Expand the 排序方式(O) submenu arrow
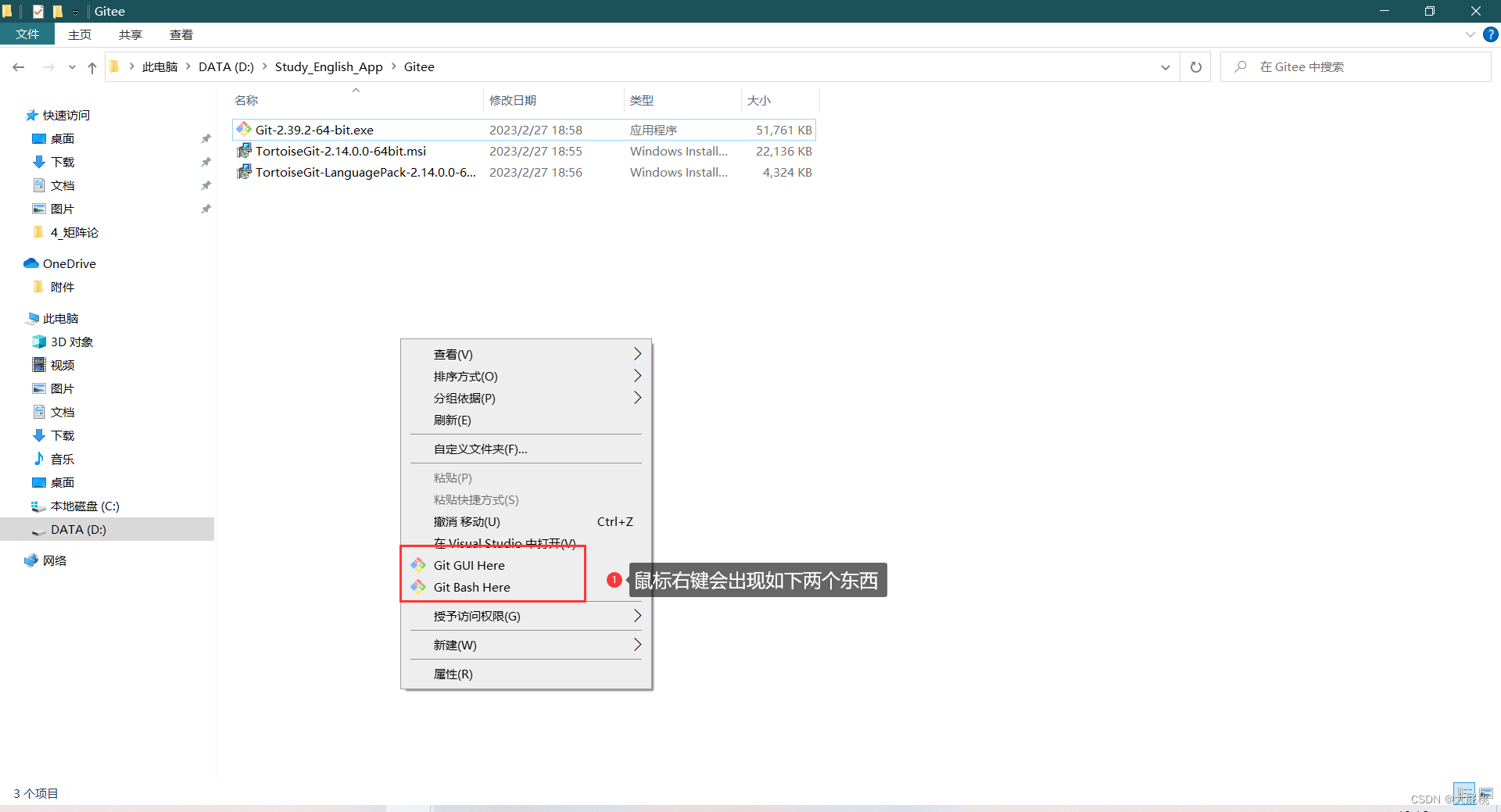Screen dimensions: 1501x812 637,376
